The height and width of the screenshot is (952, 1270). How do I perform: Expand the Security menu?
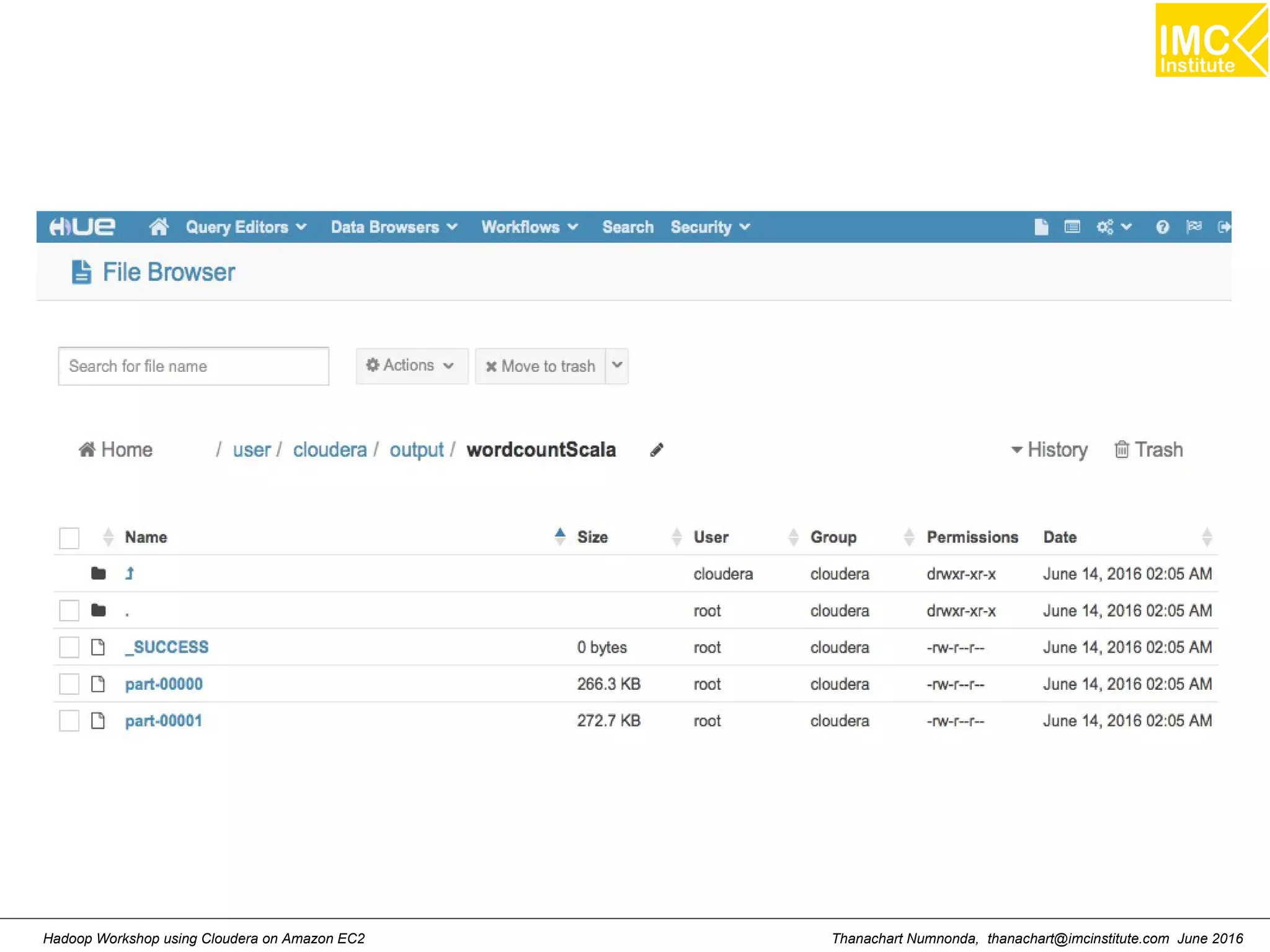pos(711,227)
